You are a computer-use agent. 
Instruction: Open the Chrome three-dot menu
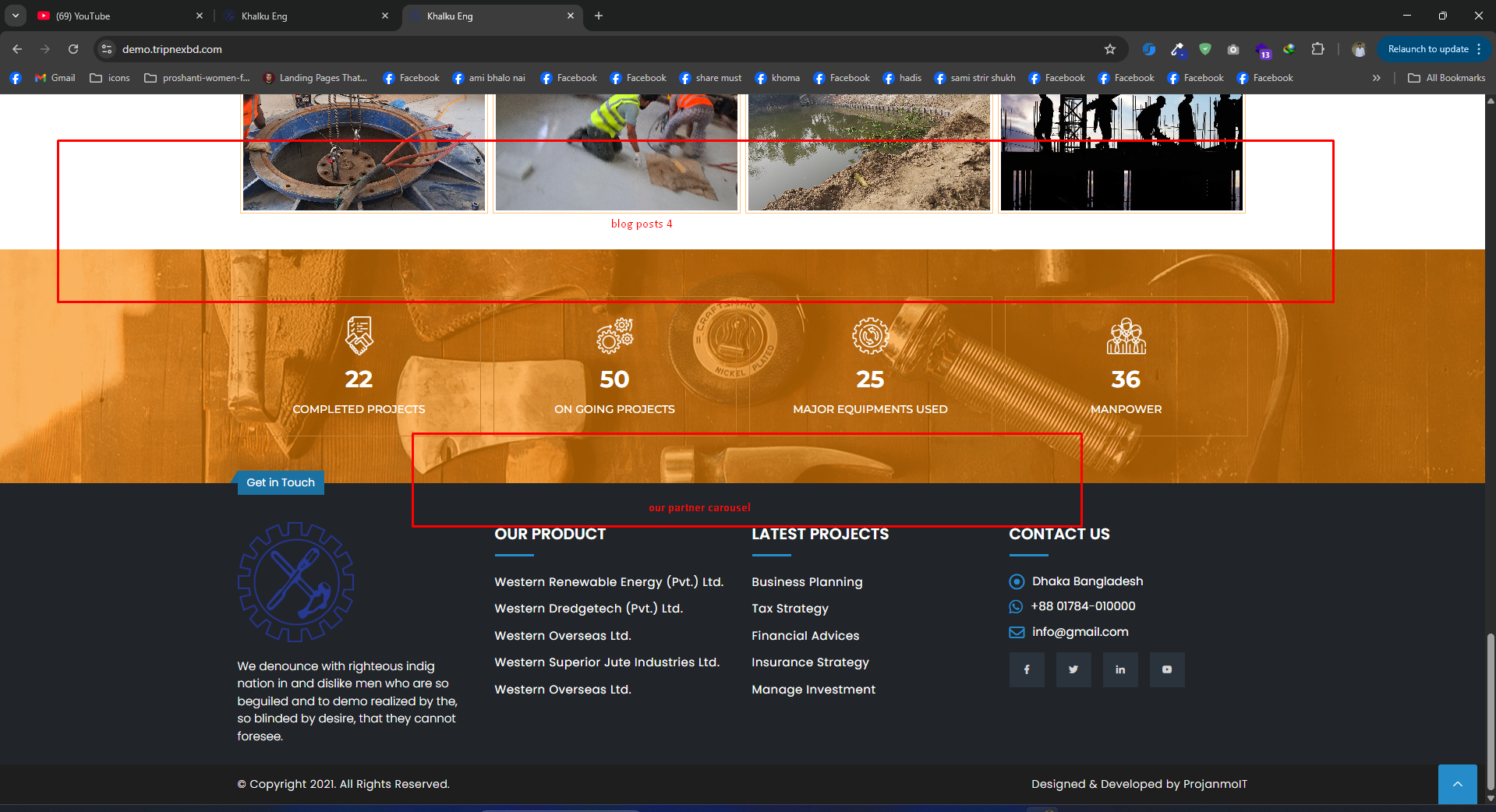click(1479, 49)
